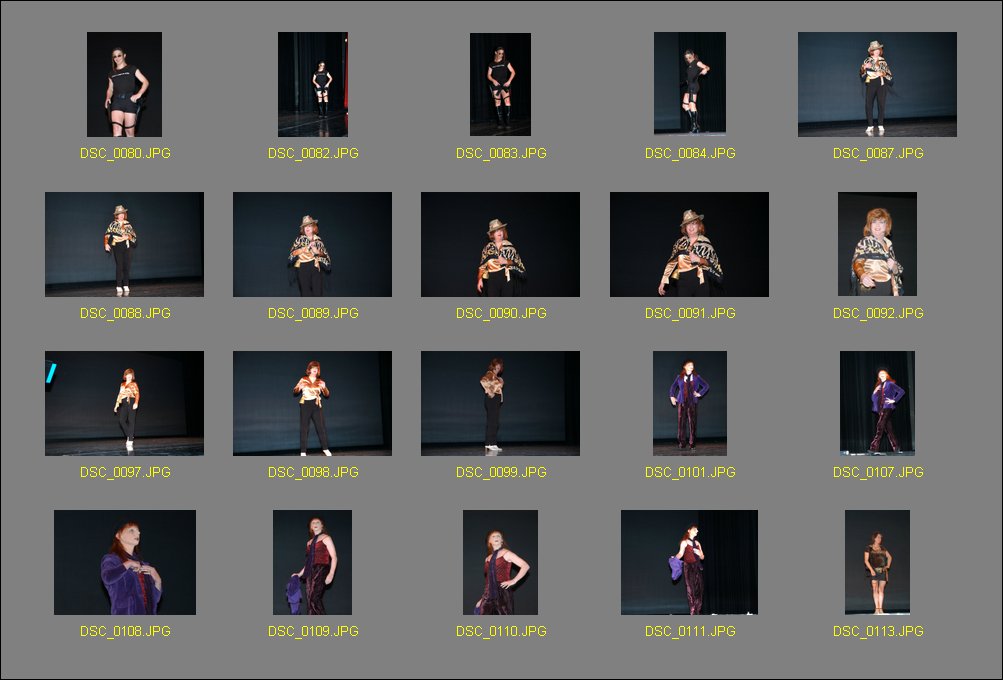The width and height of the screenshot is (1003, 680).
Task: Click the label DSC_0083.JPG
Action: pyautogui.click(x=501, y=153)
